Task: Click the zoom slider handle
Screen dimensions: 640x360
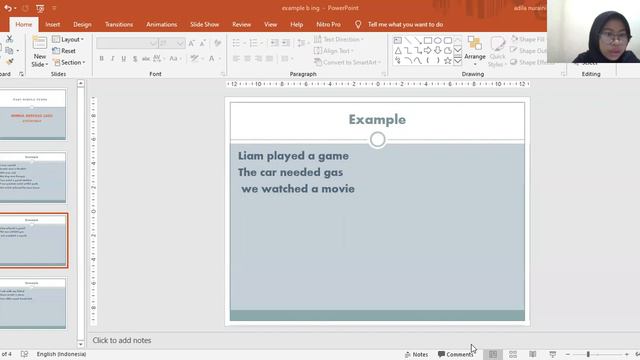Action: point(588,354)
